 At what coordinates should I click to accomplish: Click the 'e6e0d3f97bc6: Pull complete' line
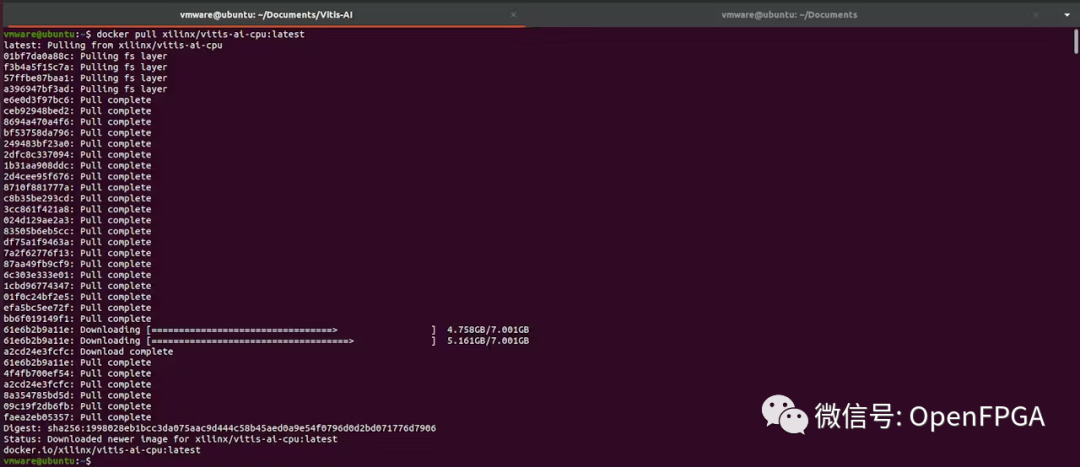77,100
